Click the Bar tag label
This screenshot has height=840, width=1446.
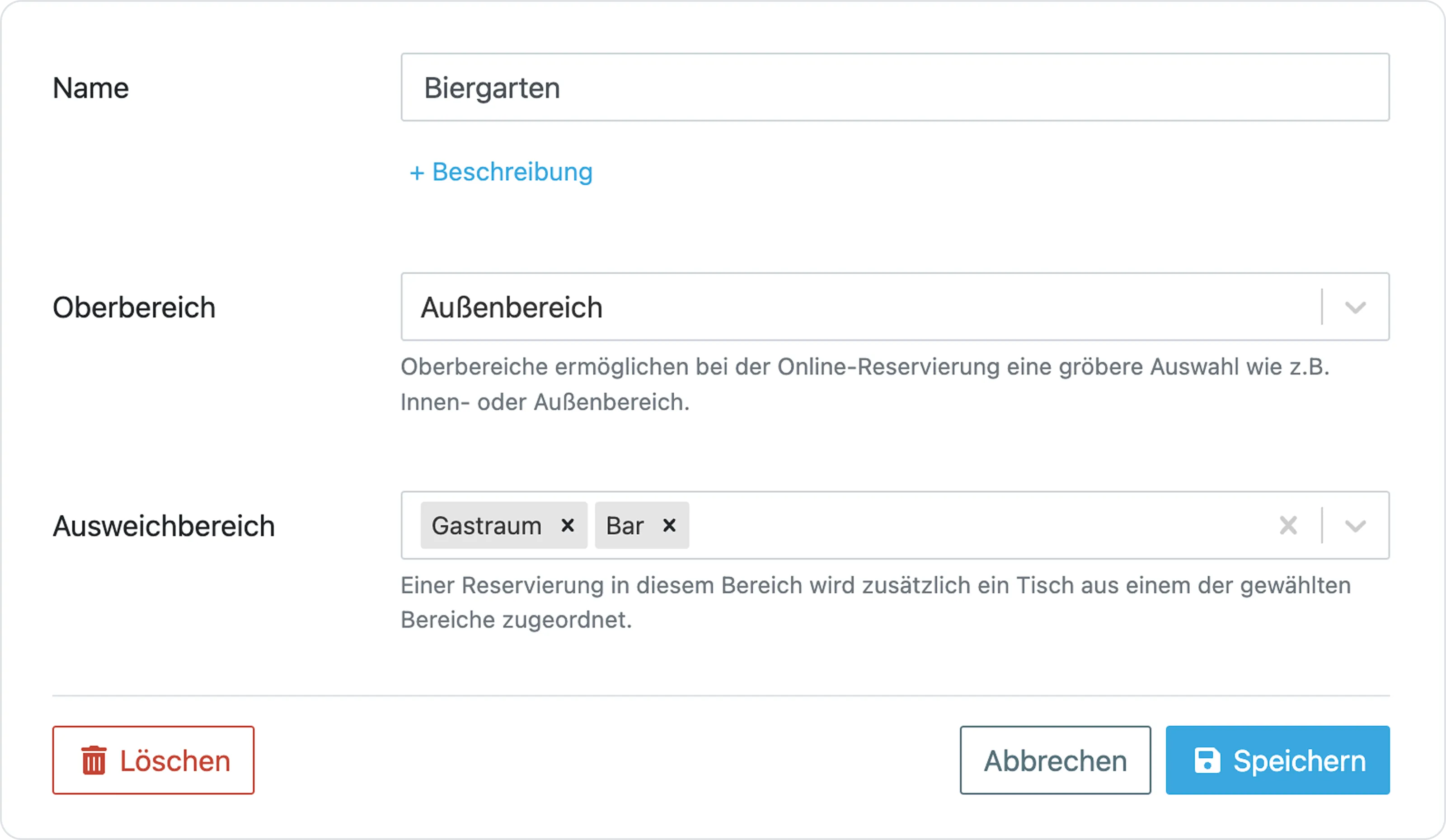coord(625,526)
